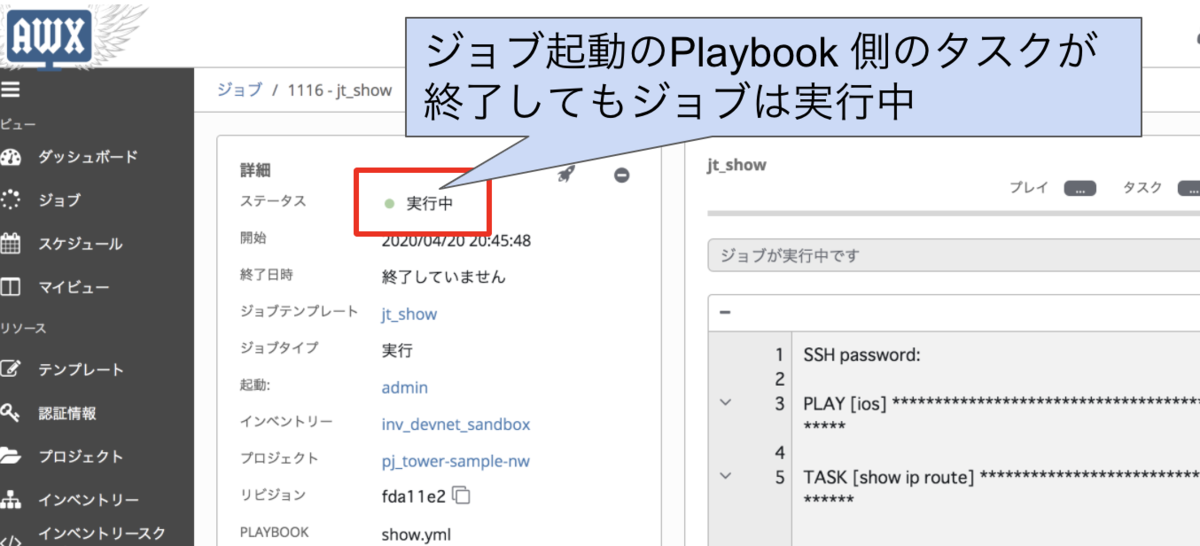Open スケジュール via its calendar icon
The image size is (1200, 546).
[11, 244]
